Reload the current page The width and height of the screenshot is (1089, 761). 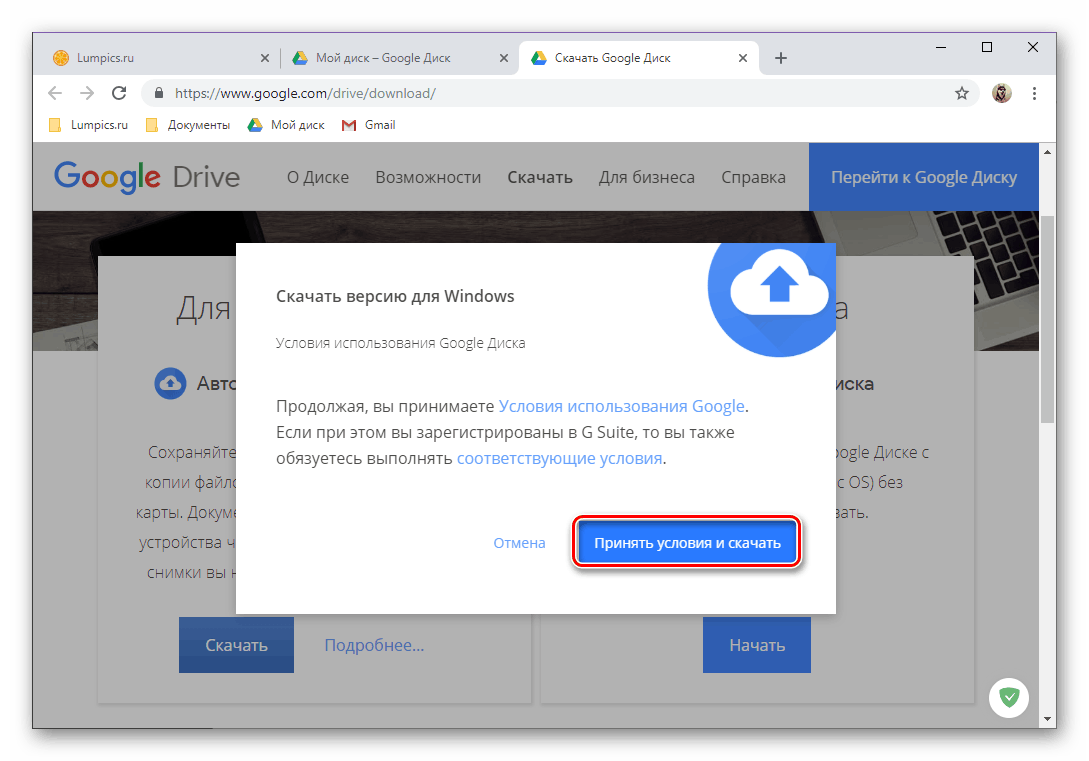coord(119,93)
